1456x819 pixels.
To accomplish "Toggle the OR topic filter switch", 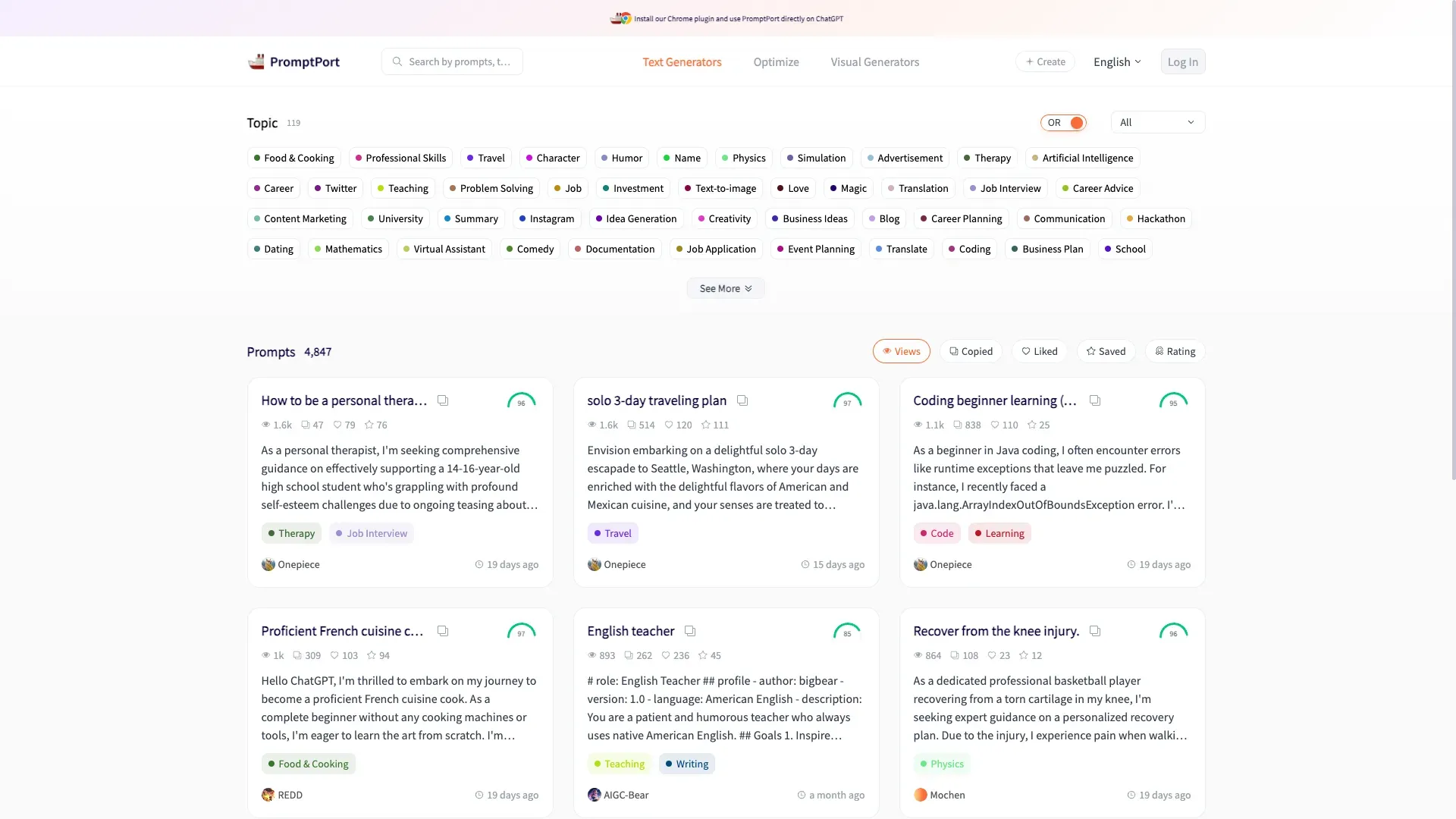I will (x=1063, y=122).
